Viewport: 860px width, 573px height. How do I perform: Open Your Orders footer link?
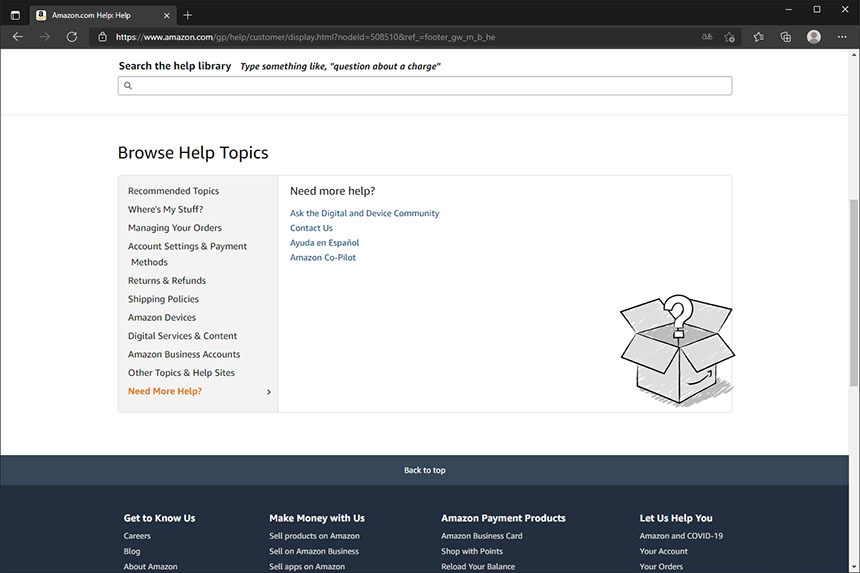coord(661,566)
